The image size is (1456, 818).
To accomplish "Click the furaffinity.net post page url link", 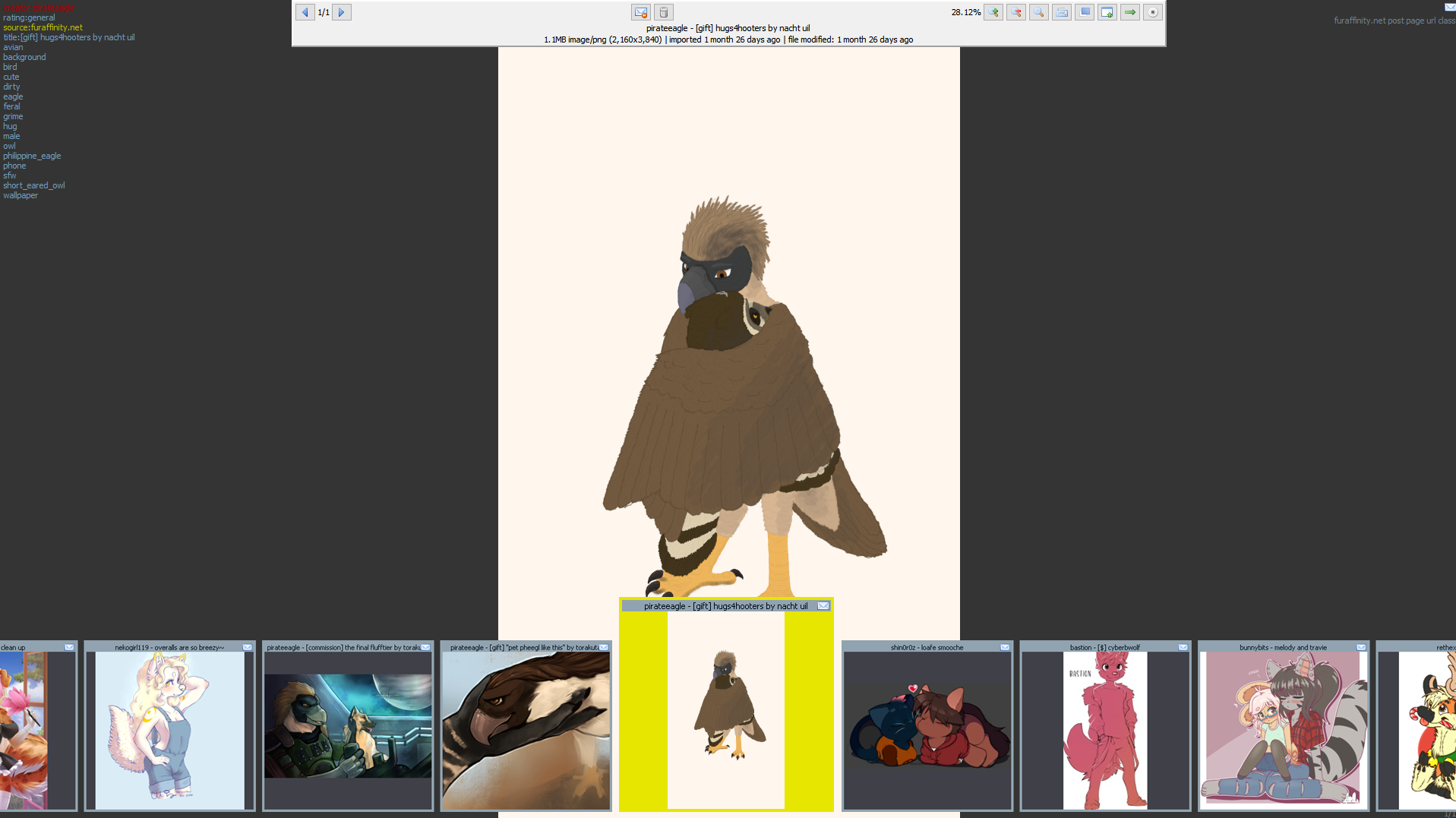I will coord(1394,21).
